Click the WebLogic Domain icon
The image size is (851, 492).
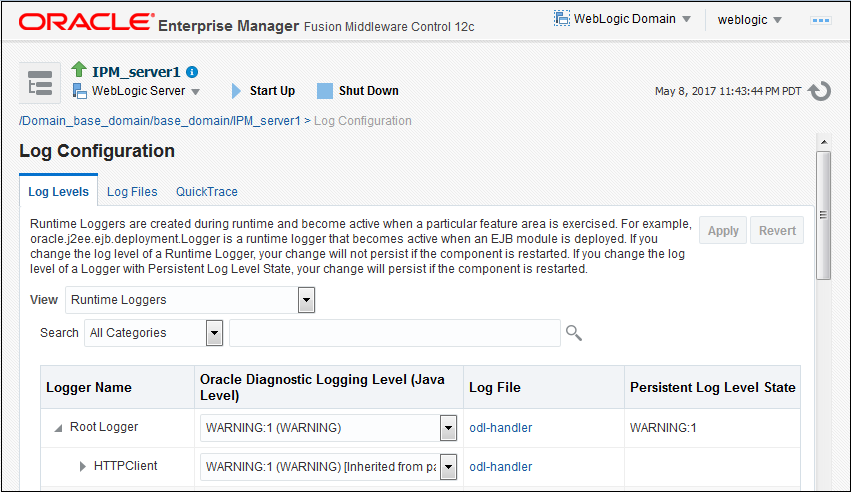click(562, 18)
